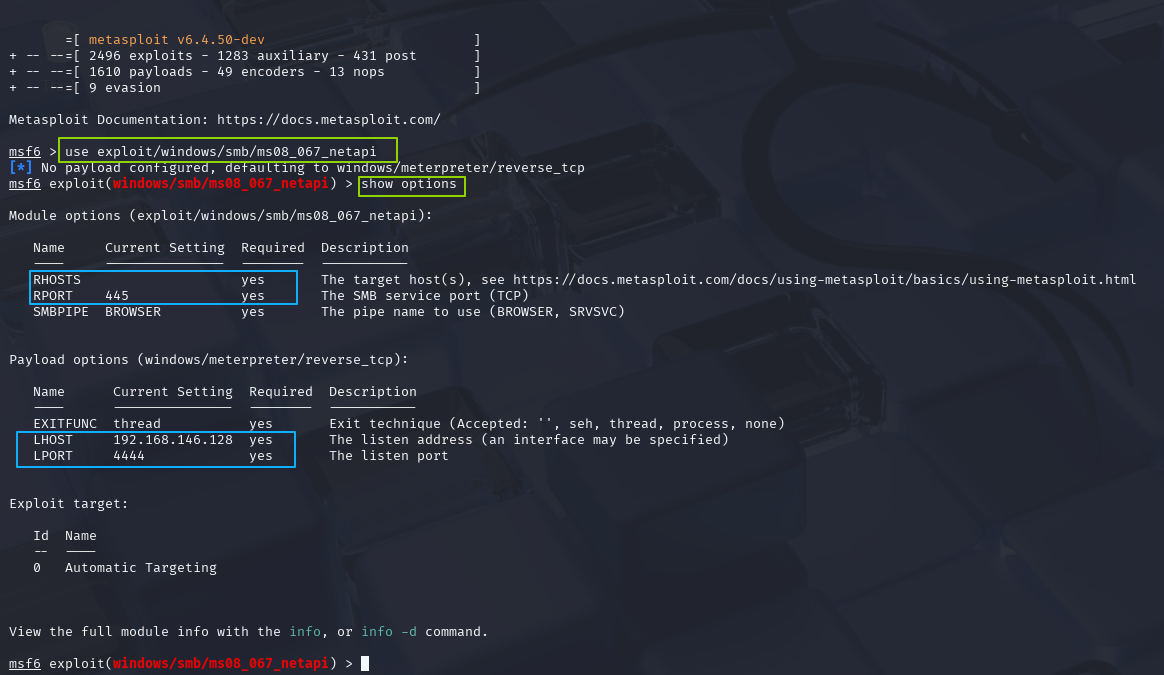The height and width of the screenshot is (675, 1164).
Task: Click the SMBPIPE option name
Action: pos(60,312)
